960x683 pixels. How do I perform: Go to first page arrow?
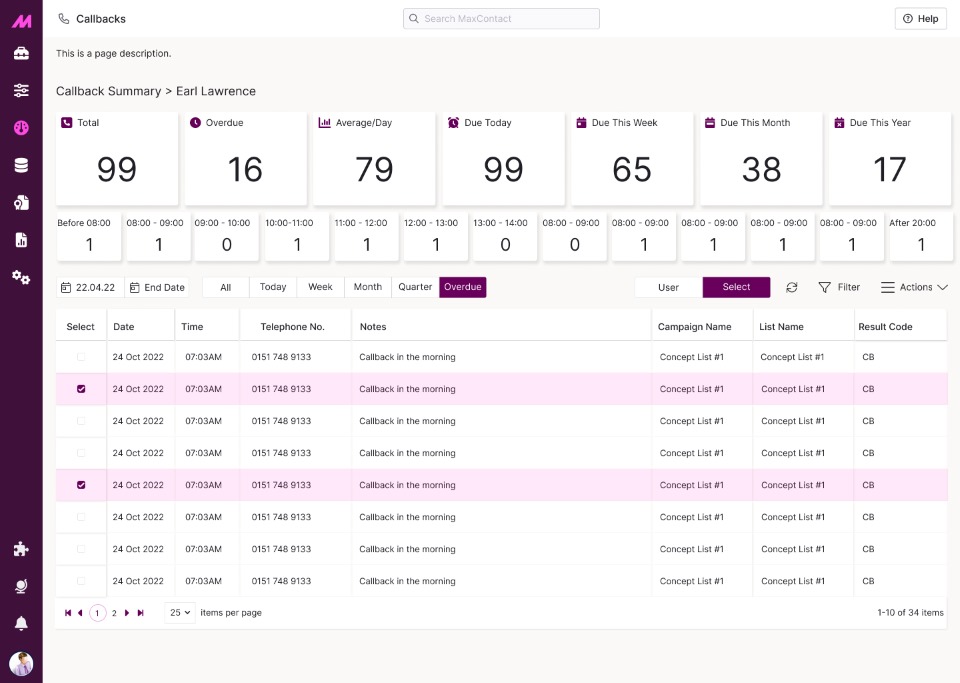tap(68, 613)
